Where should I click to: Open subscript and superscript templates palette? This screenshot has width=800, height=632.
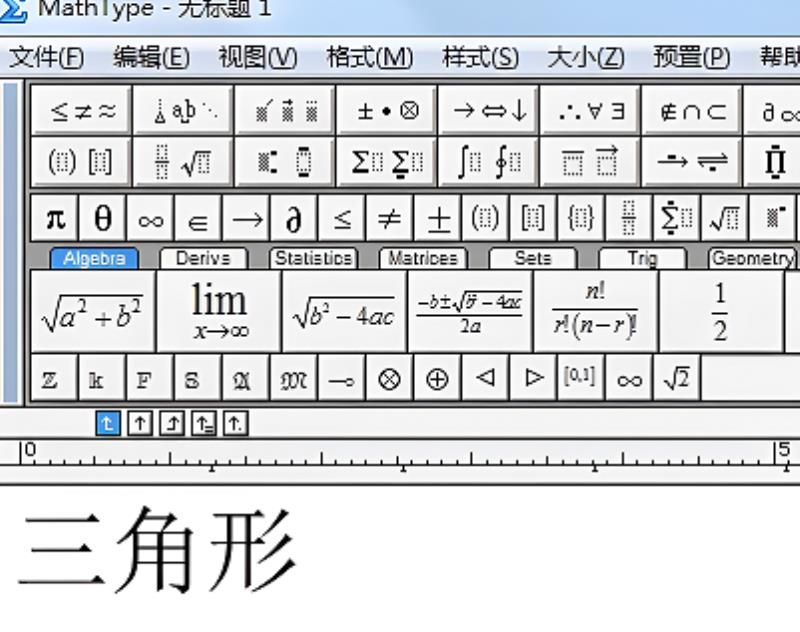(x=285, y=162)
